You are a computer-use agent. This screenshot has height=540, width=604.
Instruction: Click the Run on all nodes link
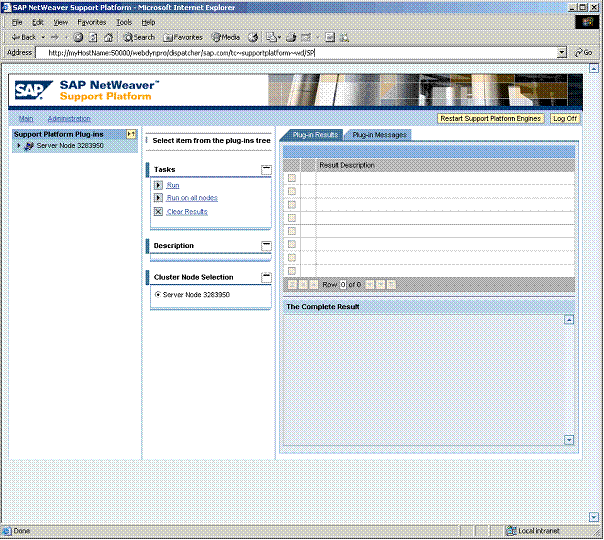(x=192, y=198)
